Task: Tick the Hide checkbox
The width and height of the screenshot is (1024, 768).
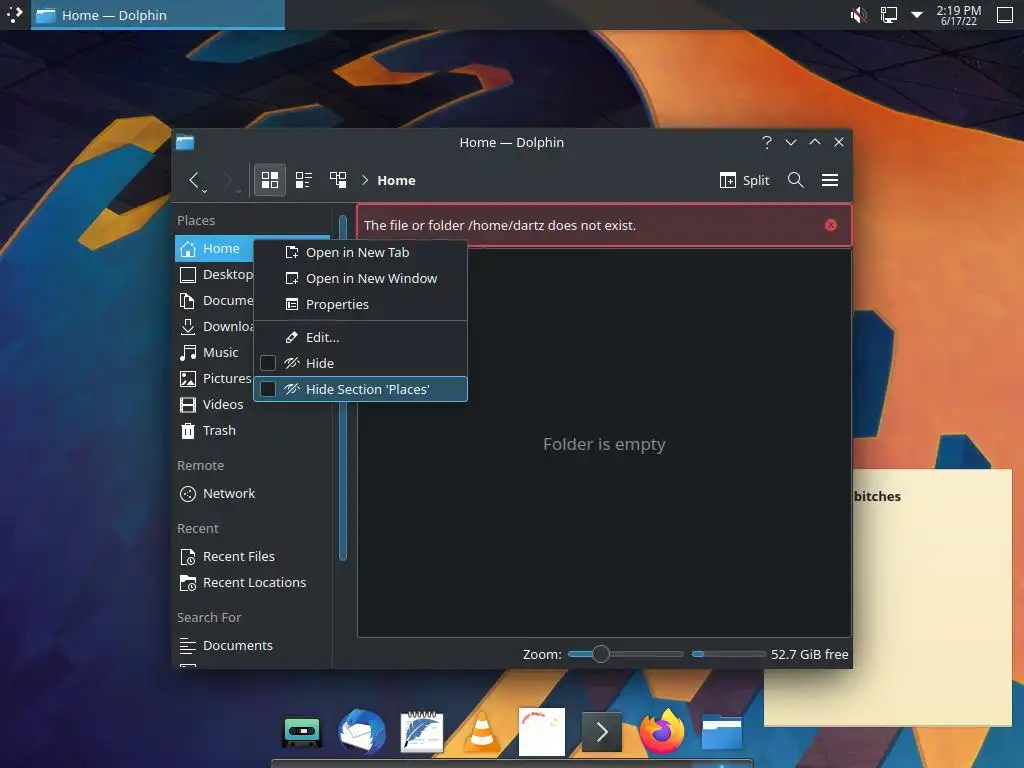Action: point(268,363)
